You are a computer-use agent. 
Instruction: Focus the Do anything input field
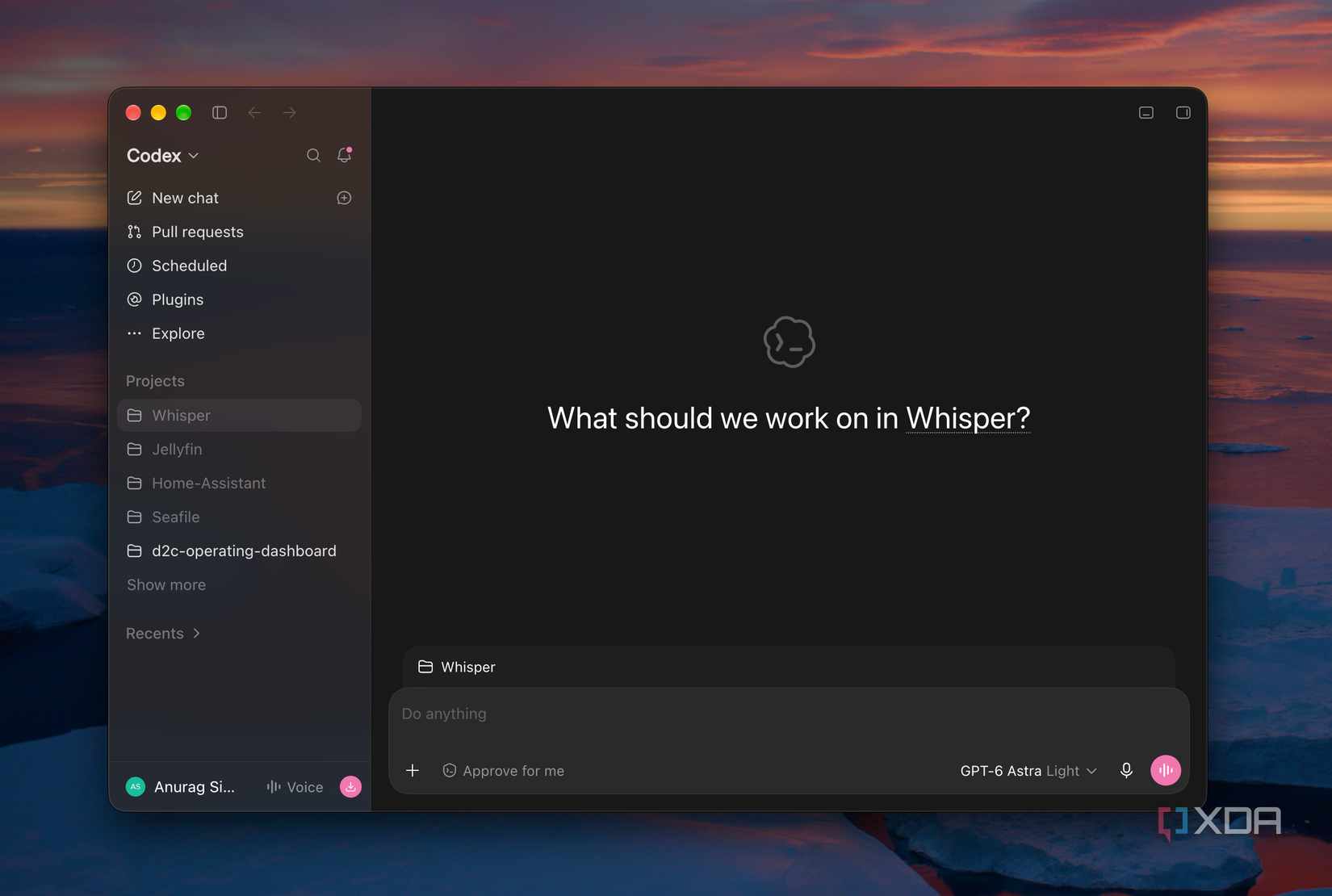pos(789,714)
